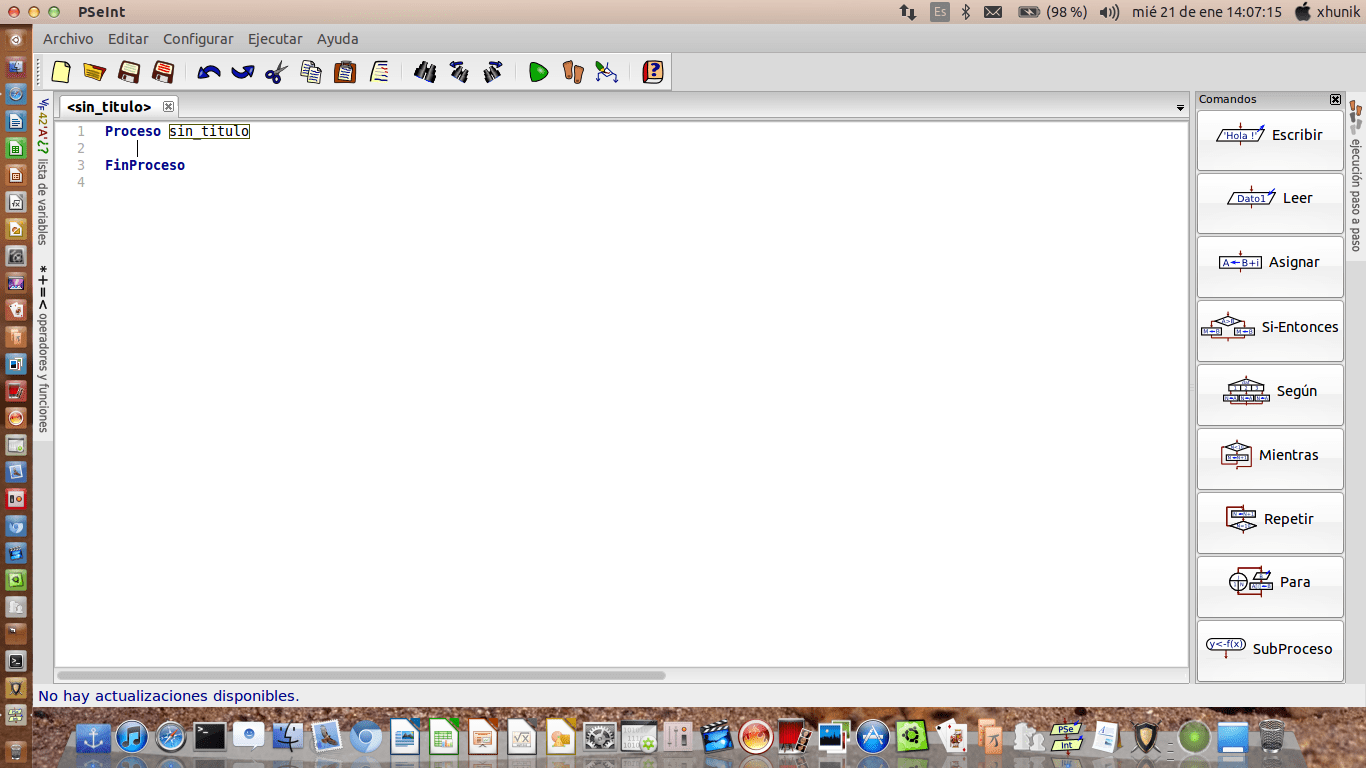Redo using the right-curving blue arrow
Screen dimensions: 1366x768
click(x=243, y=72)
